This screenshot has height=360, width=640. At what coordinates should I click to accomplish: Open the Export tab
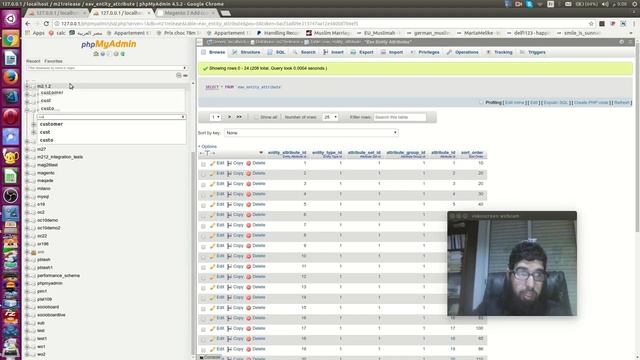coord(362,52)
